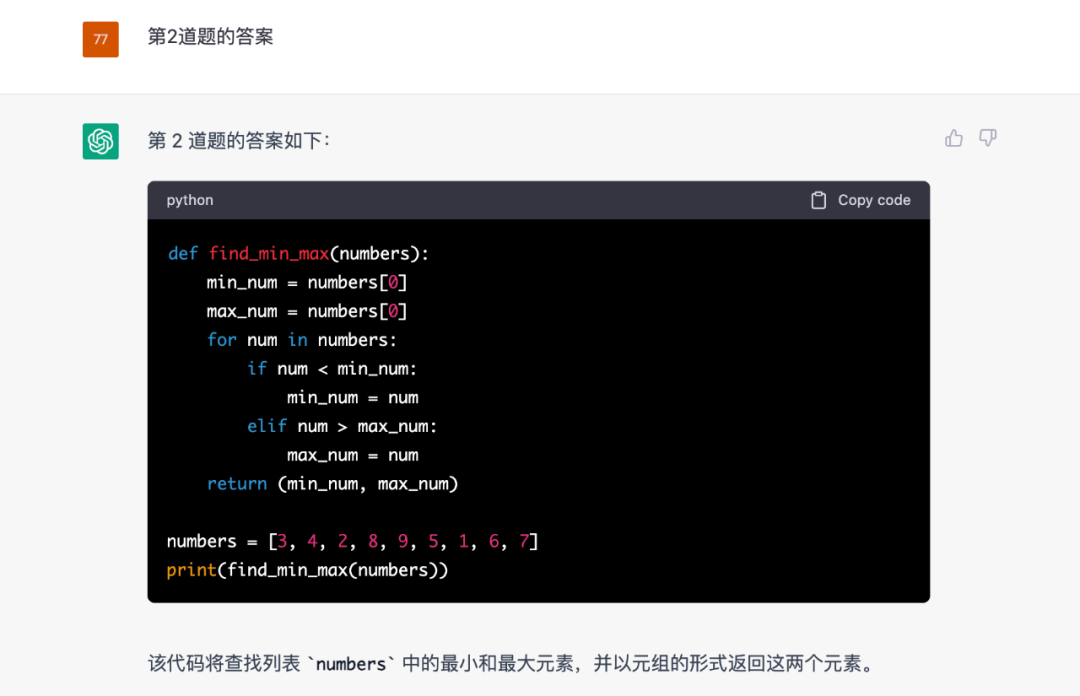Screen dimensions: 1080x696
Task: Click the inline code `numbers` in explanation
Action: click(351, 664)
